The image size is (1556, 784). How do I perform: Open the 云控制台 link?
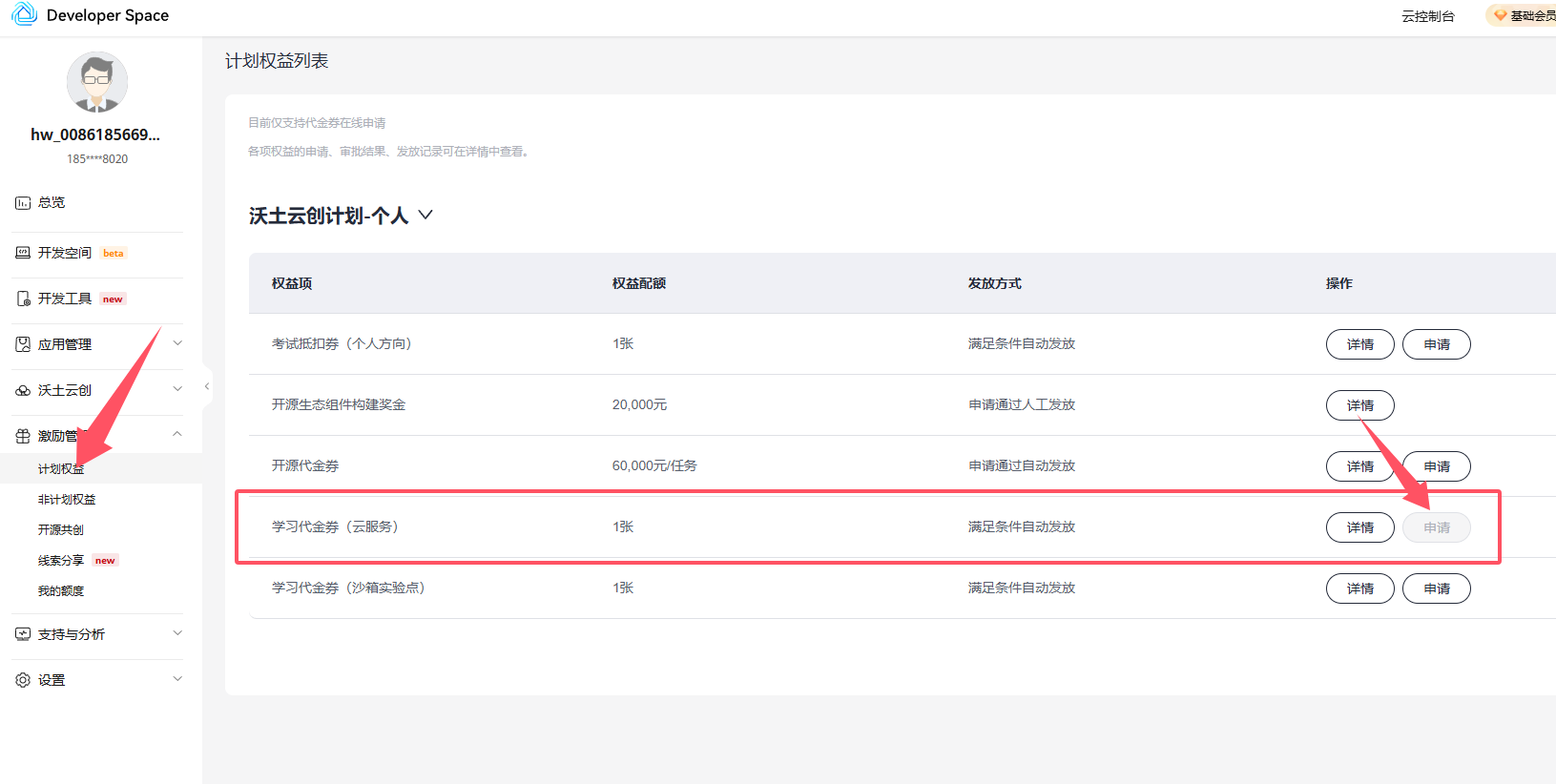tap(1428, 16)
